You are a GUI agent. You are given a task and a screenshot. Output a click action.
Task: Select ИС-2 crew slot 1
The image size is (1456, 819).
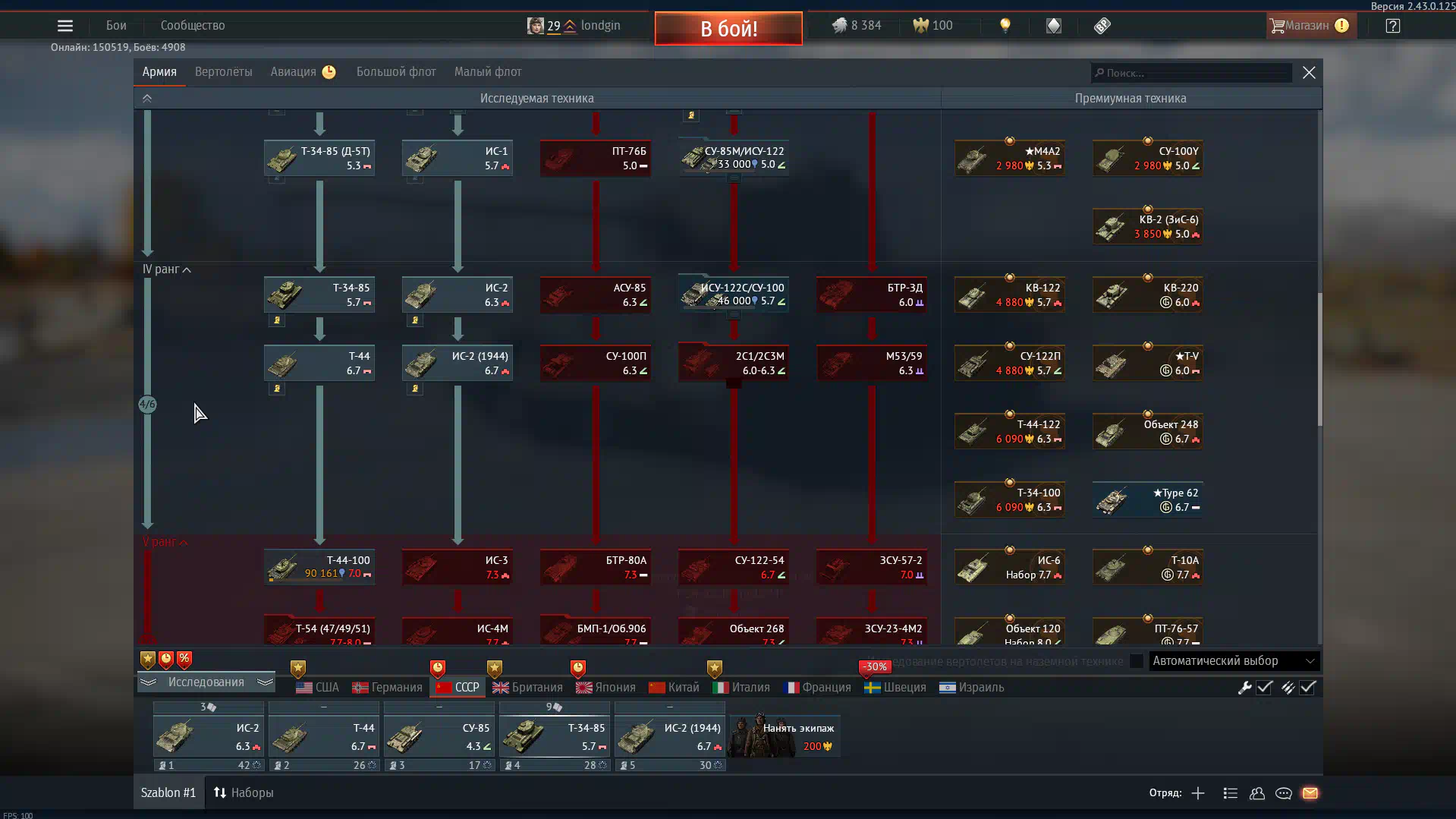(x=209, y=736)
